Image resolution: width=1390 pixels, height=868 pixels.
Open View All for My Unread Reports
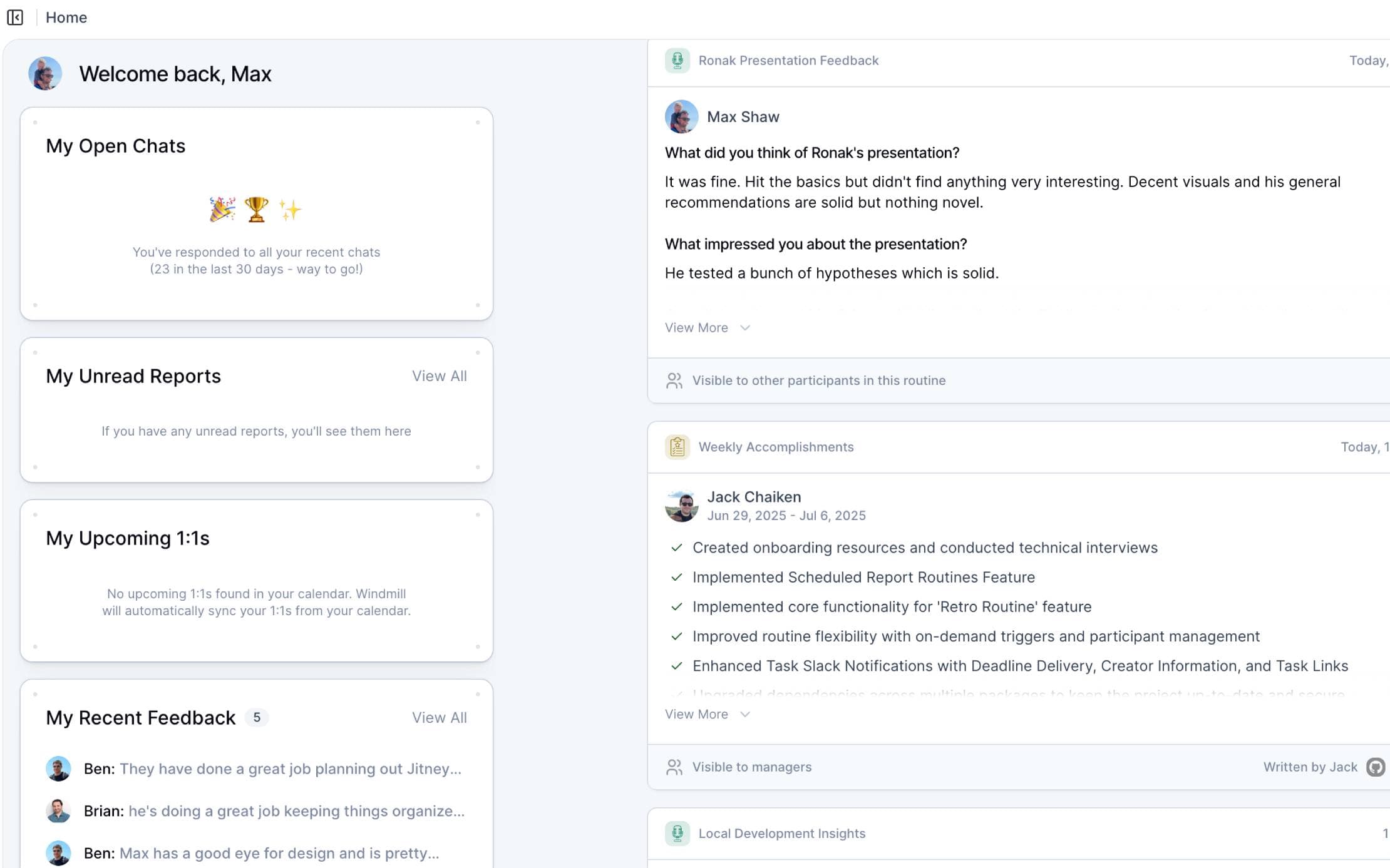pyautogui.click(x=439, y=376)
